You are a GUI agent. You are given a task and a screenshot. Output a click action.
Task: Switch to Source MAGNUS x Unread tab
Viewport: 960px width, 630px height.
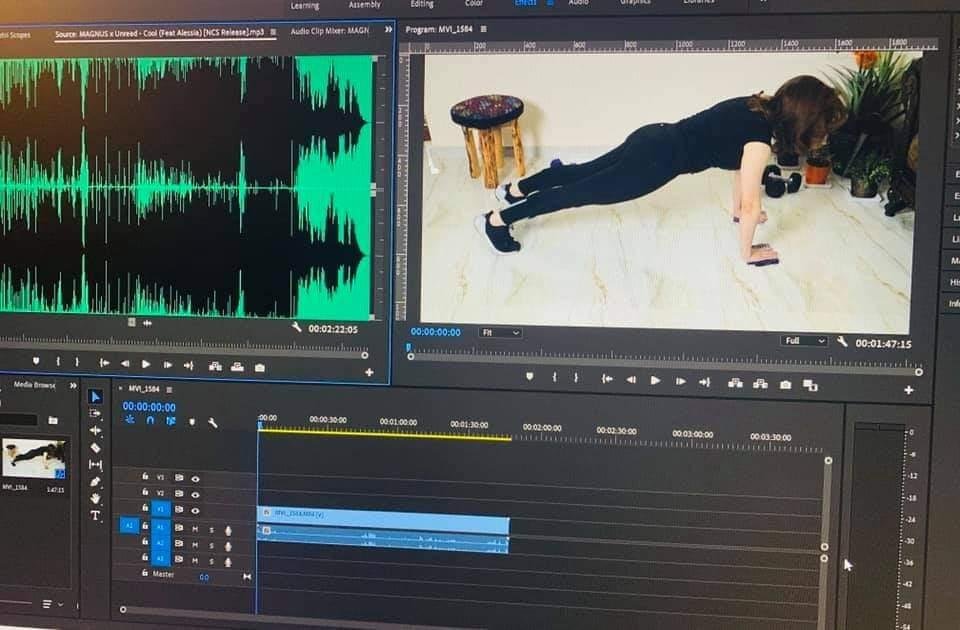[x=159, y=33]
